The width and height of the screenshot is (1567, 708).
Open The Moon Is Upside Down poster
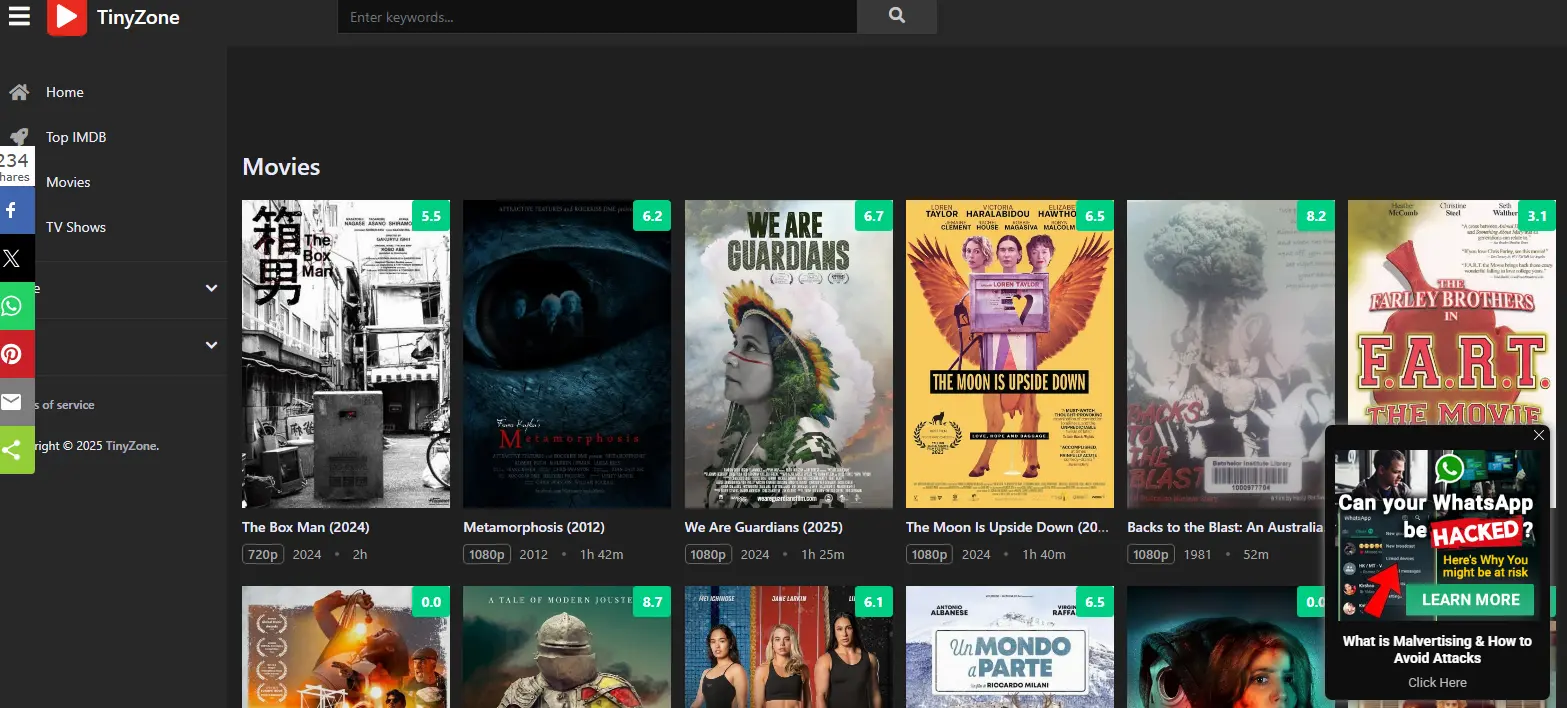[1010, 354]
